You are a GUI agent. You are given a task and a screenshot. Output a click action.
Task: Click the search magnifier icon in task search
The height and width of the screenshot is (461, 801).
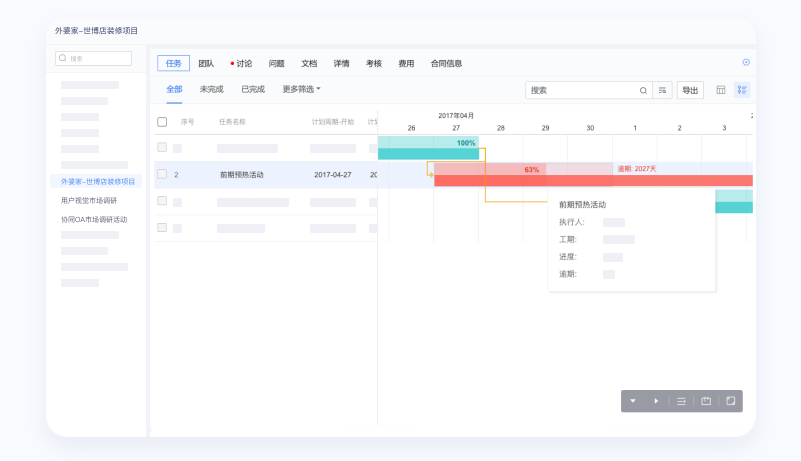(643, 90)
